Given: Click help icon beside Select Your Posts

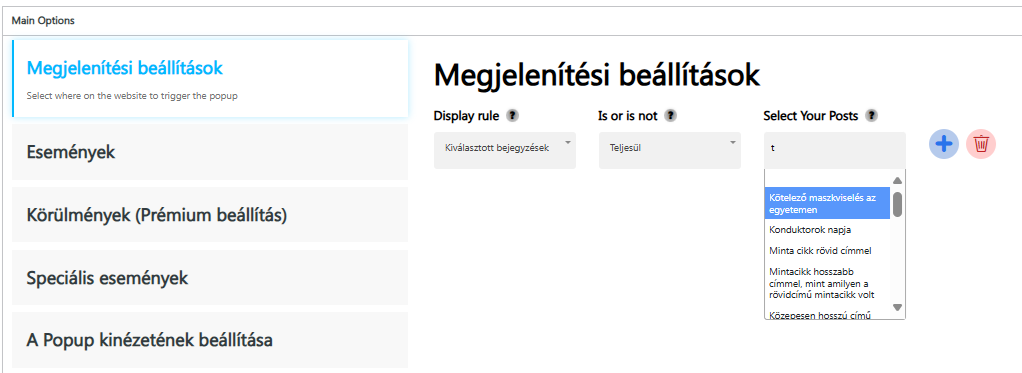Looking at the screenshot, I should [871, 116].
